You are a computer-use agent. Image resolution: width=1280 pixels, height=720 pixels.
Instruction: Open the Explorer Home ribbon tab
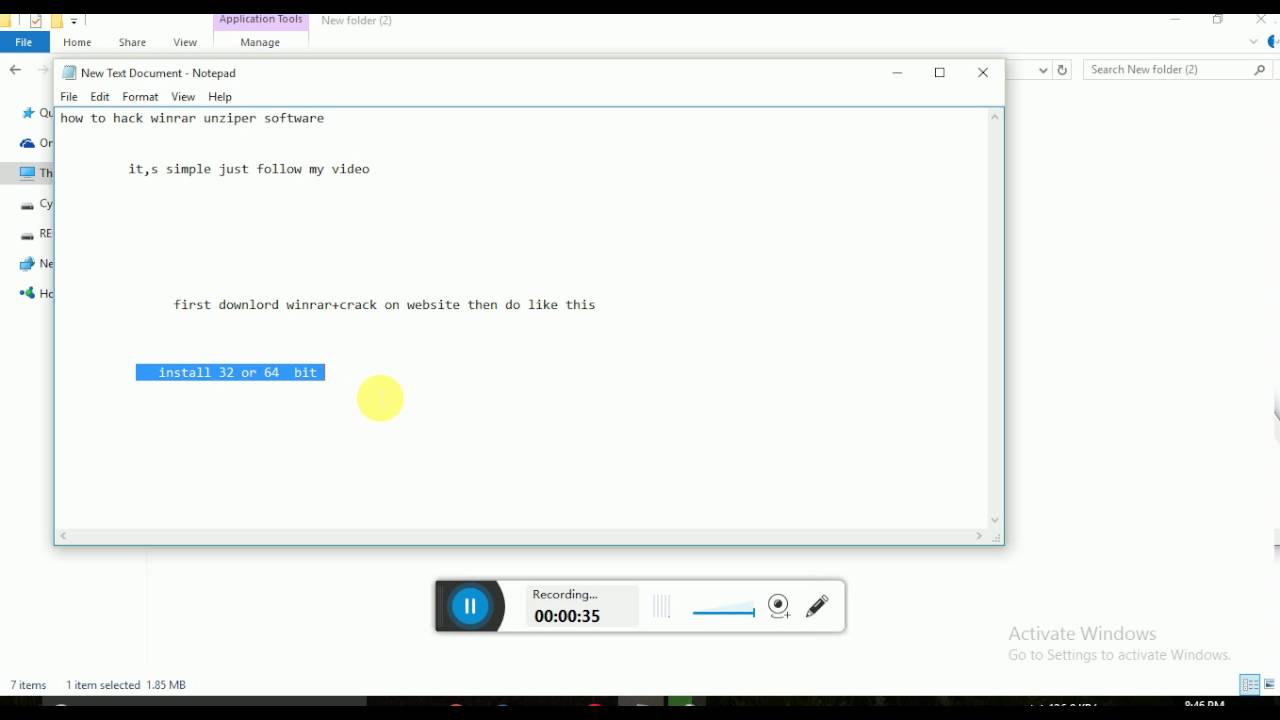[77, 42]
